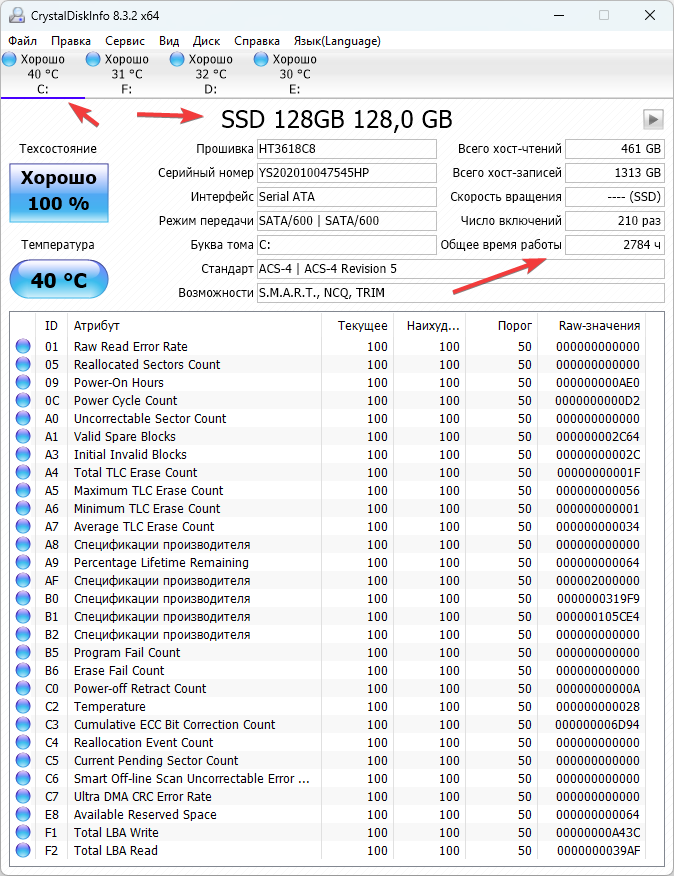Click the blue status orb for disk C:
Screen dimensions: 674x876
pos(10,59)
